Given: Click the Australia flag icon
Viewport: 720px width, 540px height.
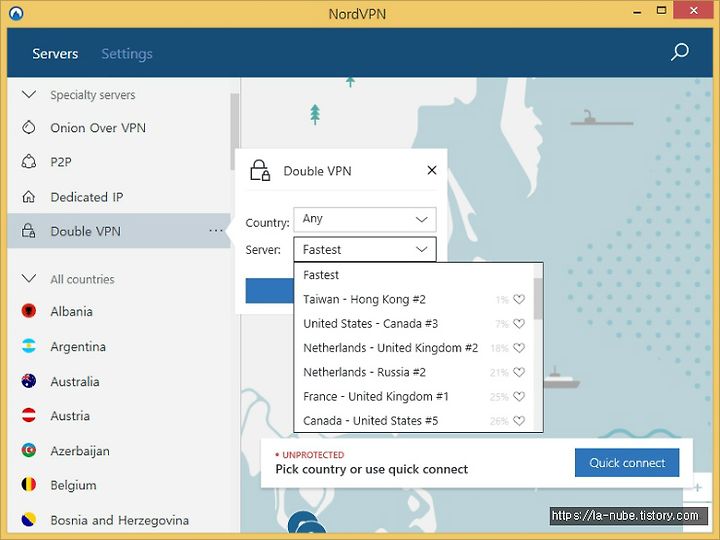Looking at the screenshot, I should (28, 381).
